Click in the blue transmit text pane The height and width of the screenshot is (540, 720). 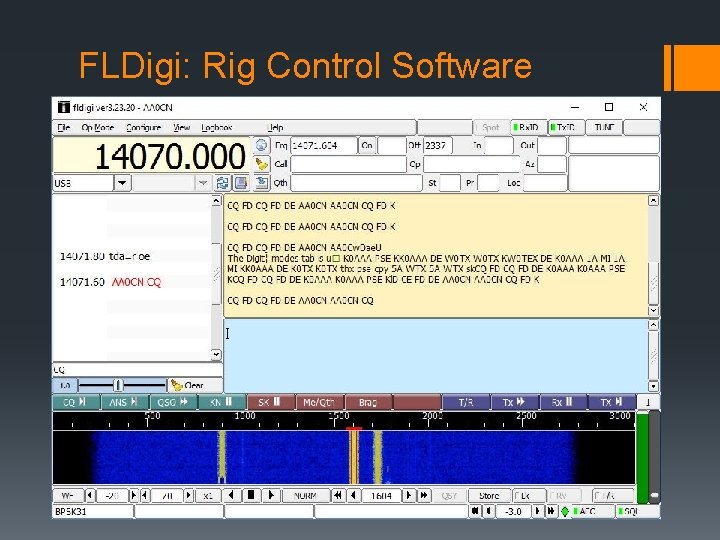coord(435,355)
